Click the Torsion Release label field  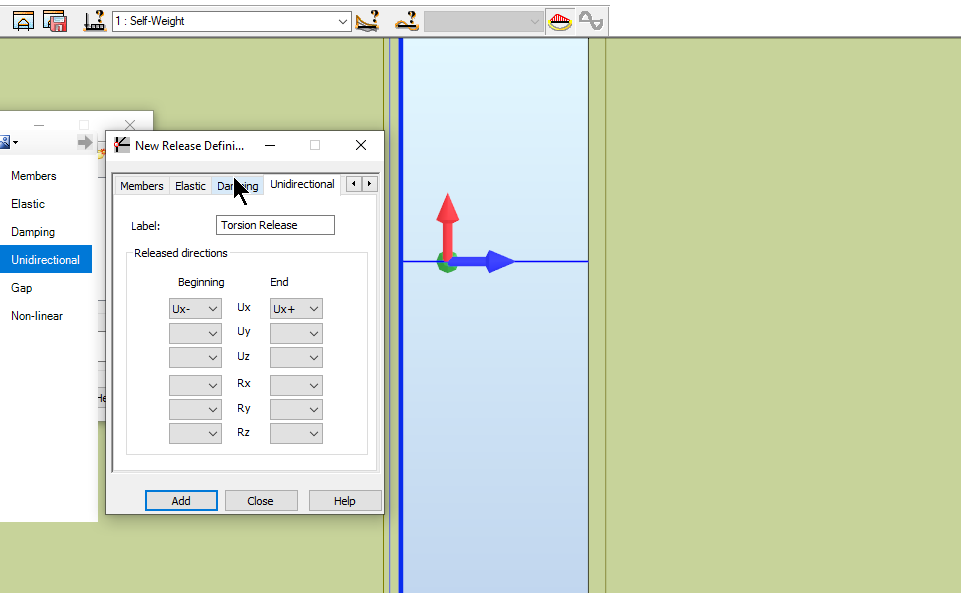[274, 224]
